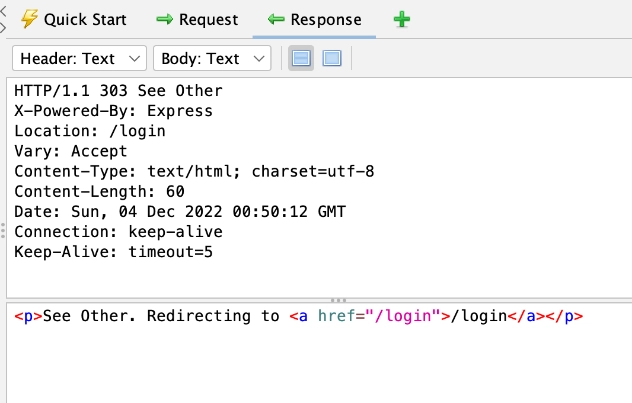Click the green Request arrow icon
Image resolution: width=632 pixels, height=403 pixels.
164,19
